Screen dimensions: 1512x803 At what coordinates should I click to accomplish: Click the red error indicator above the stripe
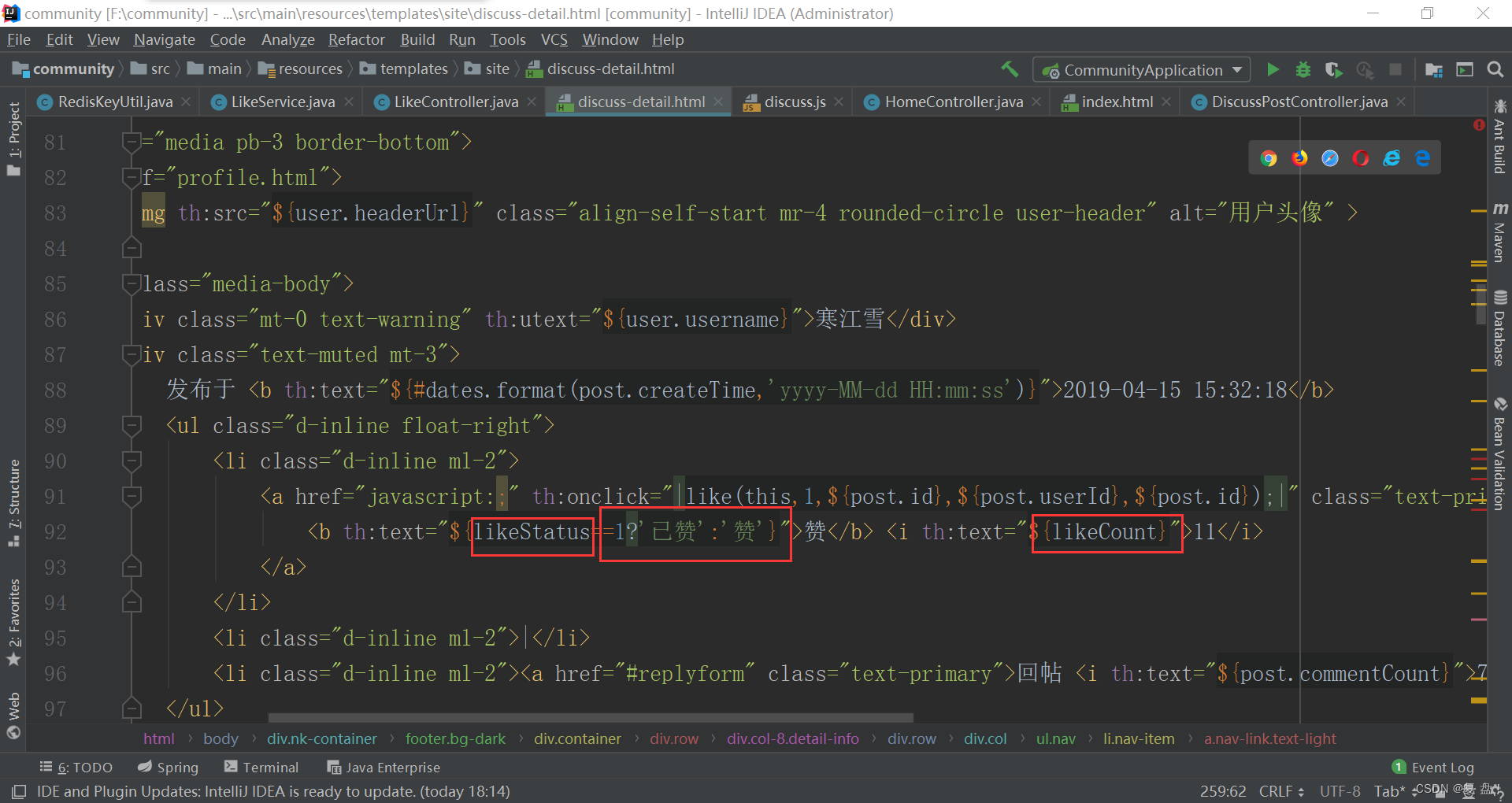tap(1479, 125)
